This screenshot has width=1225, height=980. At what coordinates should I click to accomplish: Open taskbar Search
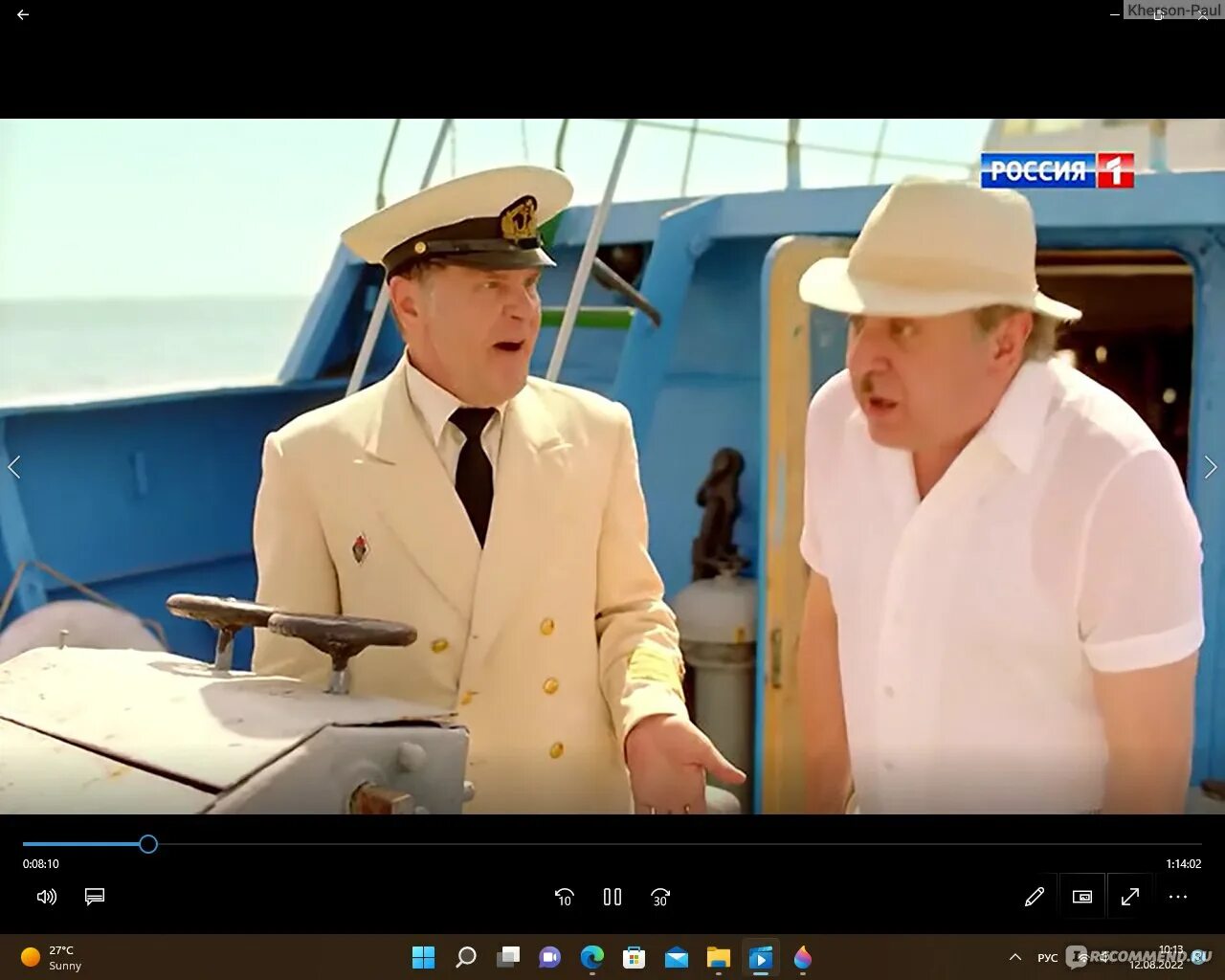(466, 957)
